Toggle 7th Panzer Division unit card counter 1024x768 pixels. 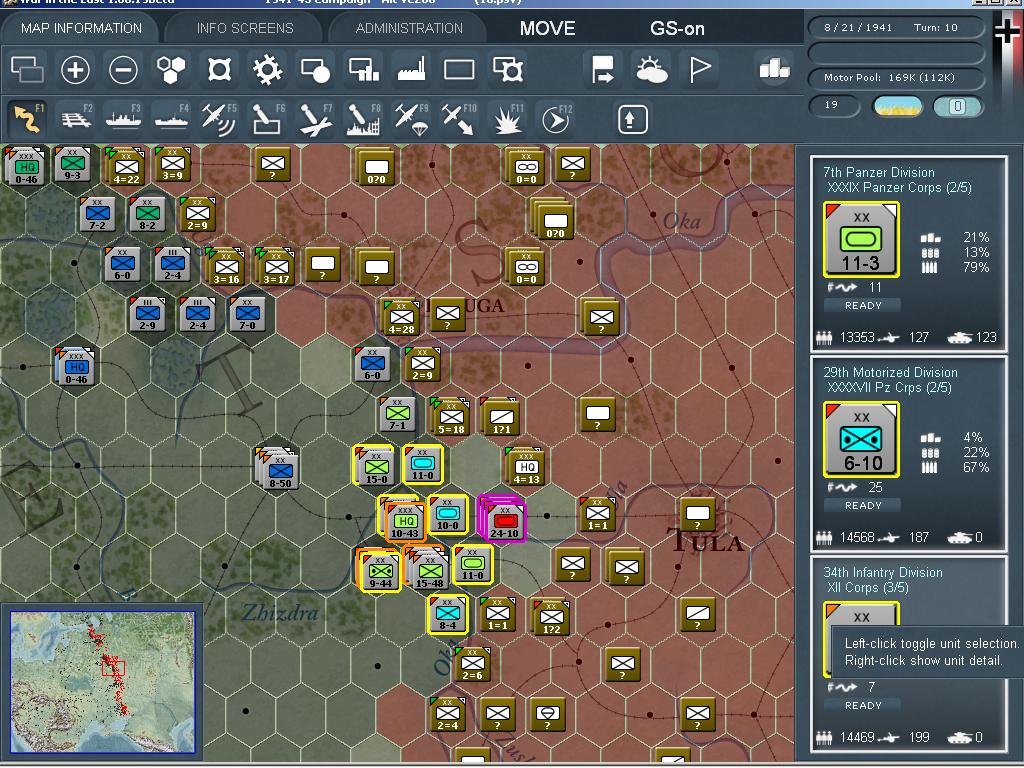click(x=861, y=239)
